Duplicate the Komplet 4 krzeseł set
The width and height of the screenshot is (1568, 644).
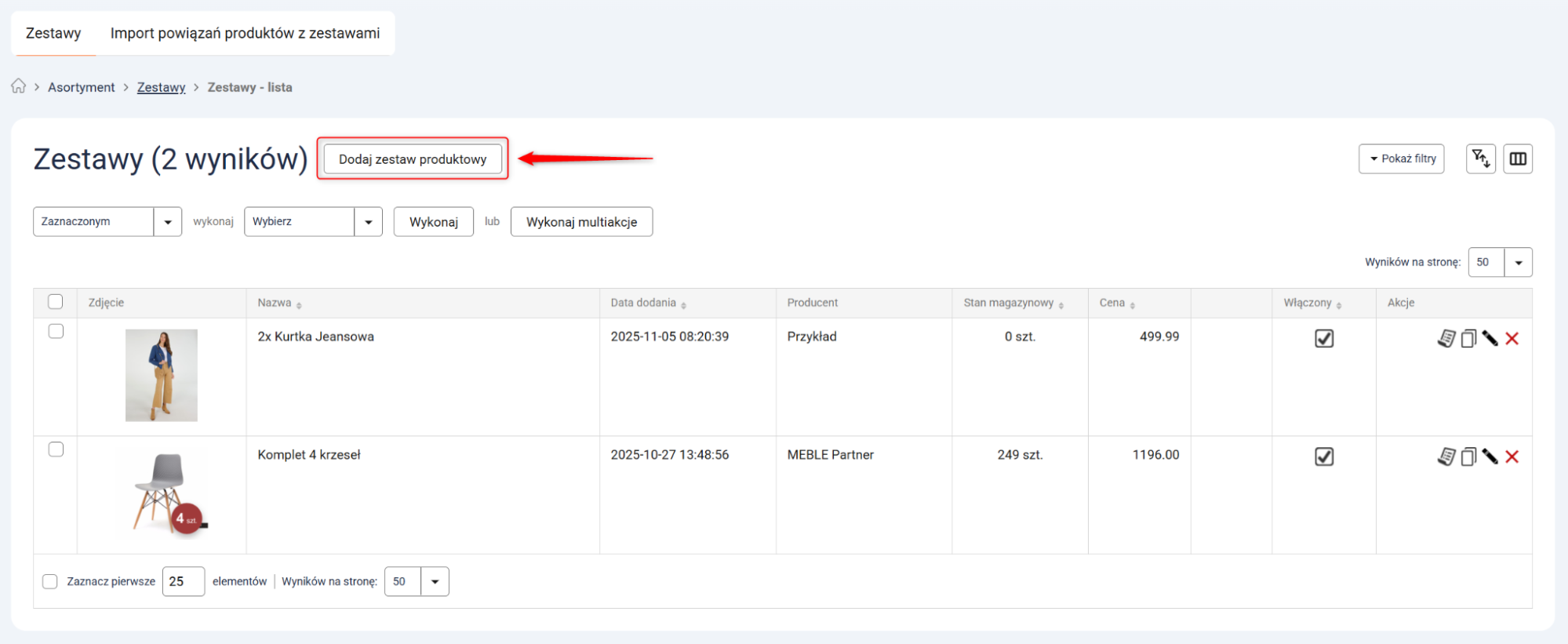(1468, 457)
